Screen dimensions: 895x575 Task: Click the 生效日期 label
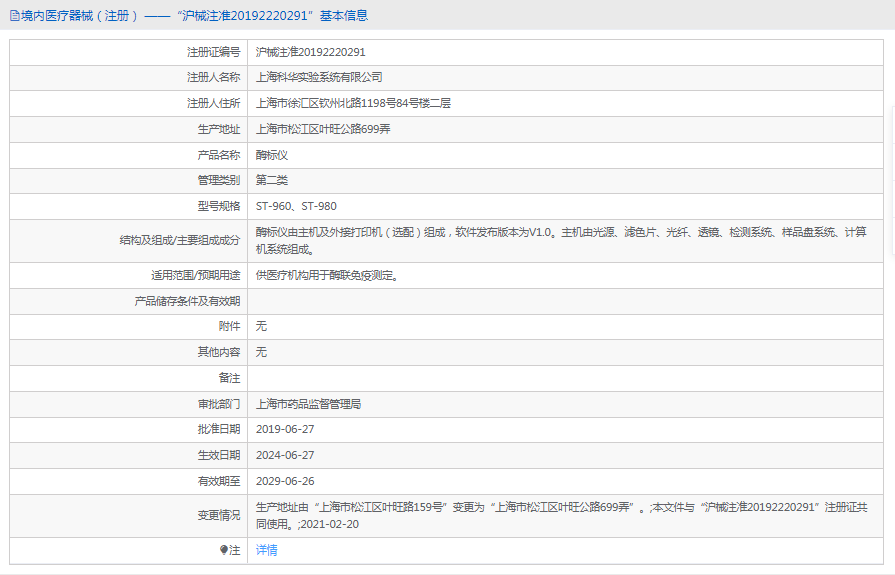point(219,455)
